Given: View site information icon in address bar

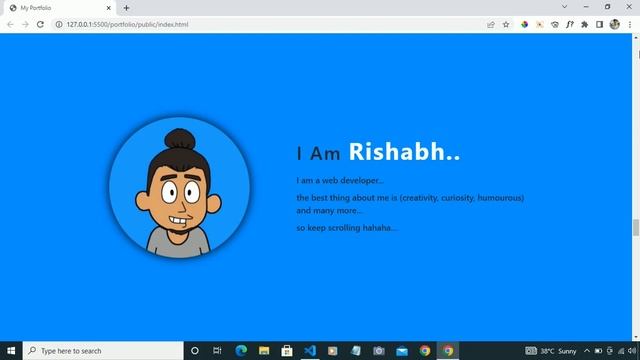Looking at the screenshot, I should click(x=59, y=24).
